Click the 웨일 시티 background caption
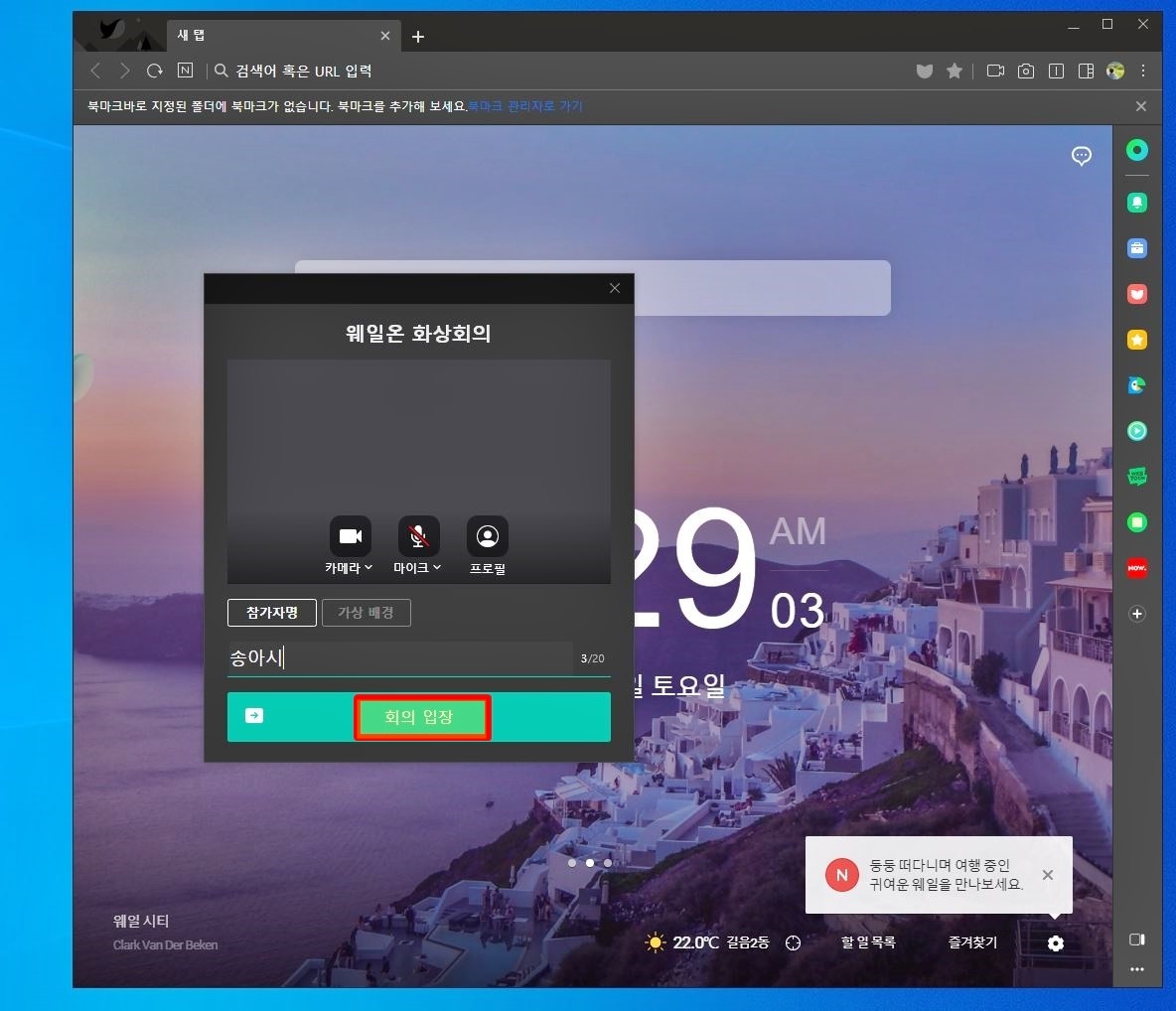Screen dimensions: 1176x1011 (x=141, y=921)
